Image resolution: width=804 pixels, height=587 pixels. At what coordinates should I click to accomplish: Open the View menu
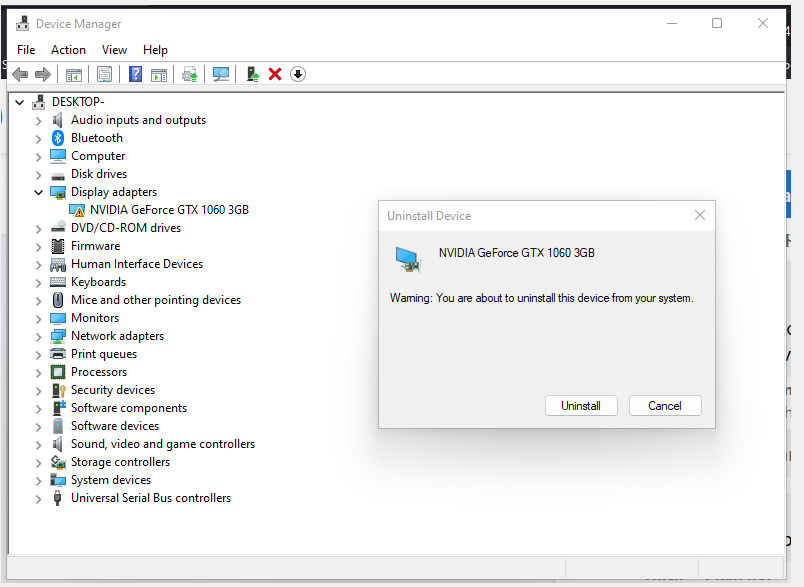[x=114, y=50]
